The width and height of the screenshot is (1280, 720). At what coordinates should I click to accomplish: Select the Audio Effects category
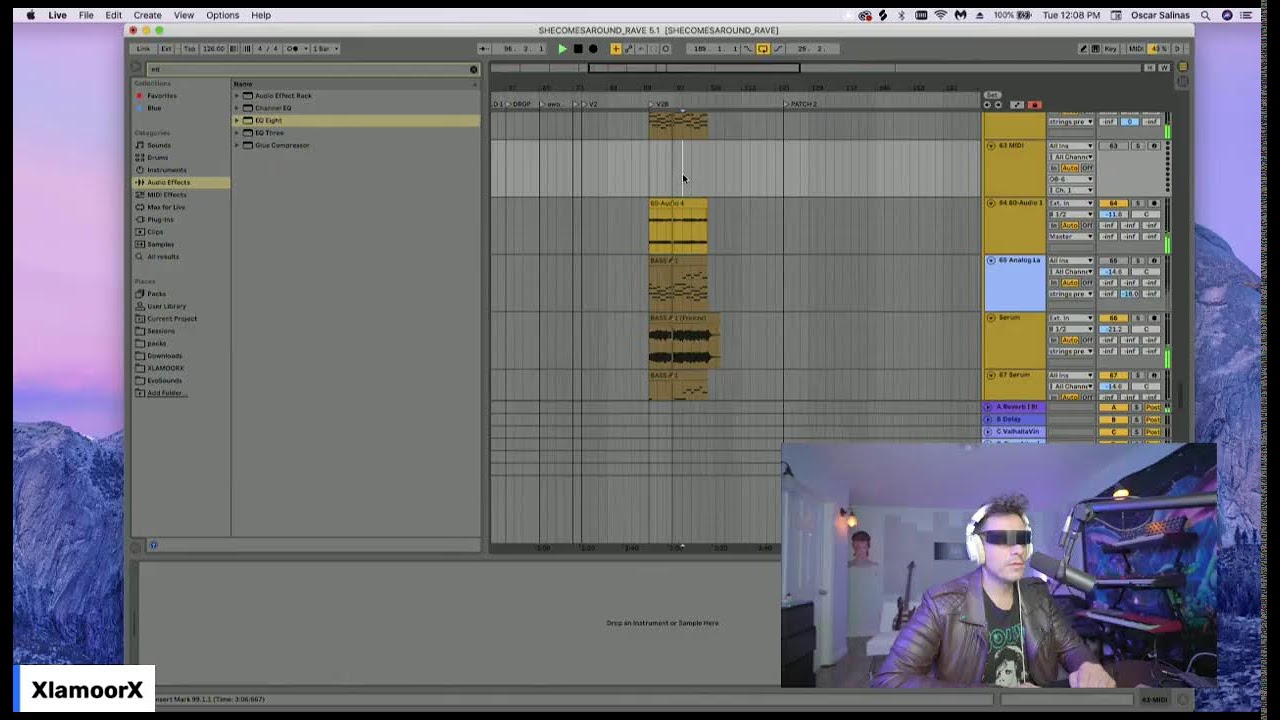pos(168,182)
